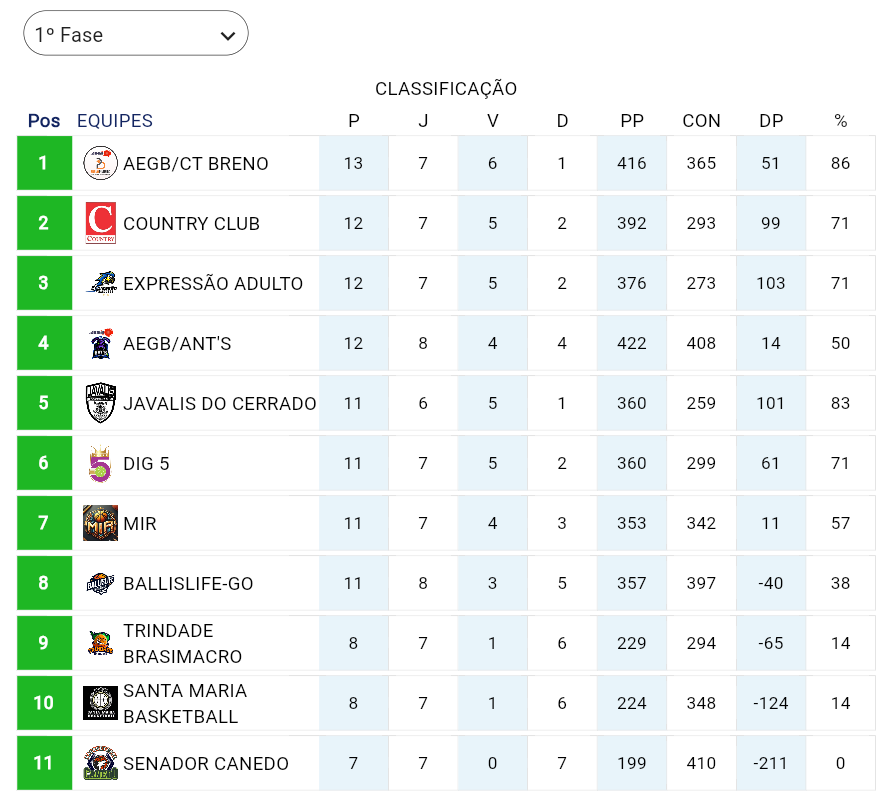Screen dimensions: 889x806
Task: Open the COUNTRY CLUB team name
Action: (191, 223)
